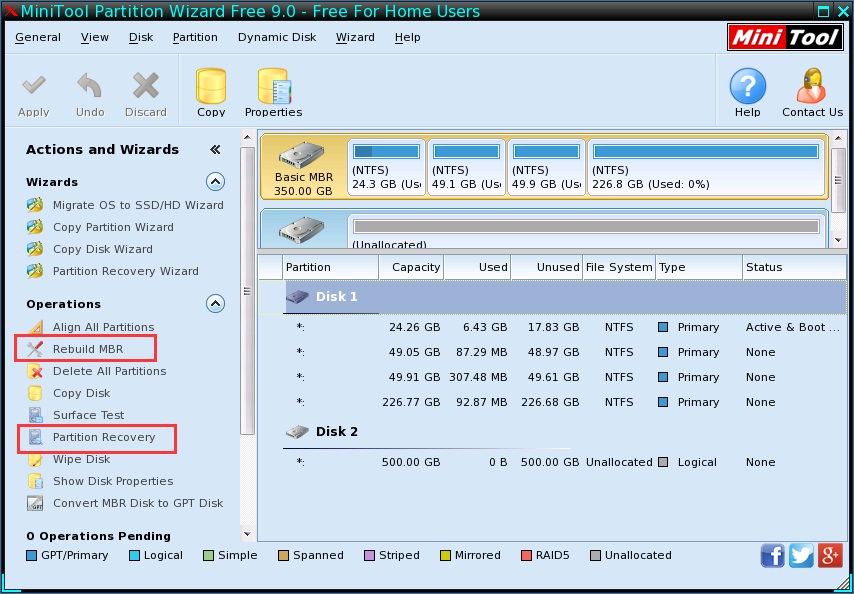Open the General menu
The height and width of the screenshot is (594, 854).
click(38, 37)
